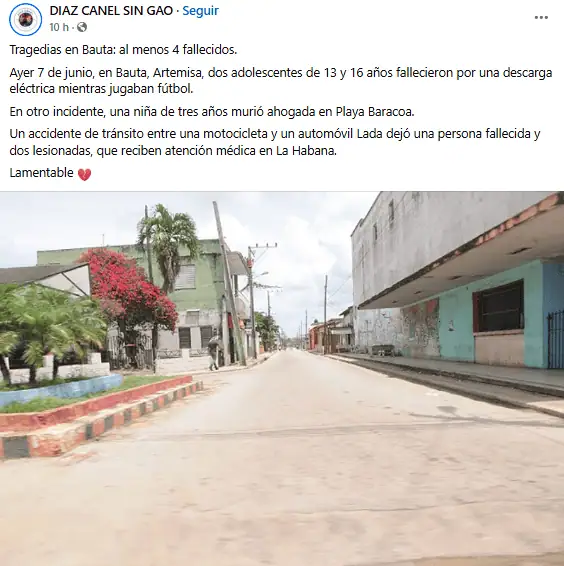This screenshot has width=564, height=566.
Task: Click the leaning utility pole in the photo
Action: pos(229,282)
